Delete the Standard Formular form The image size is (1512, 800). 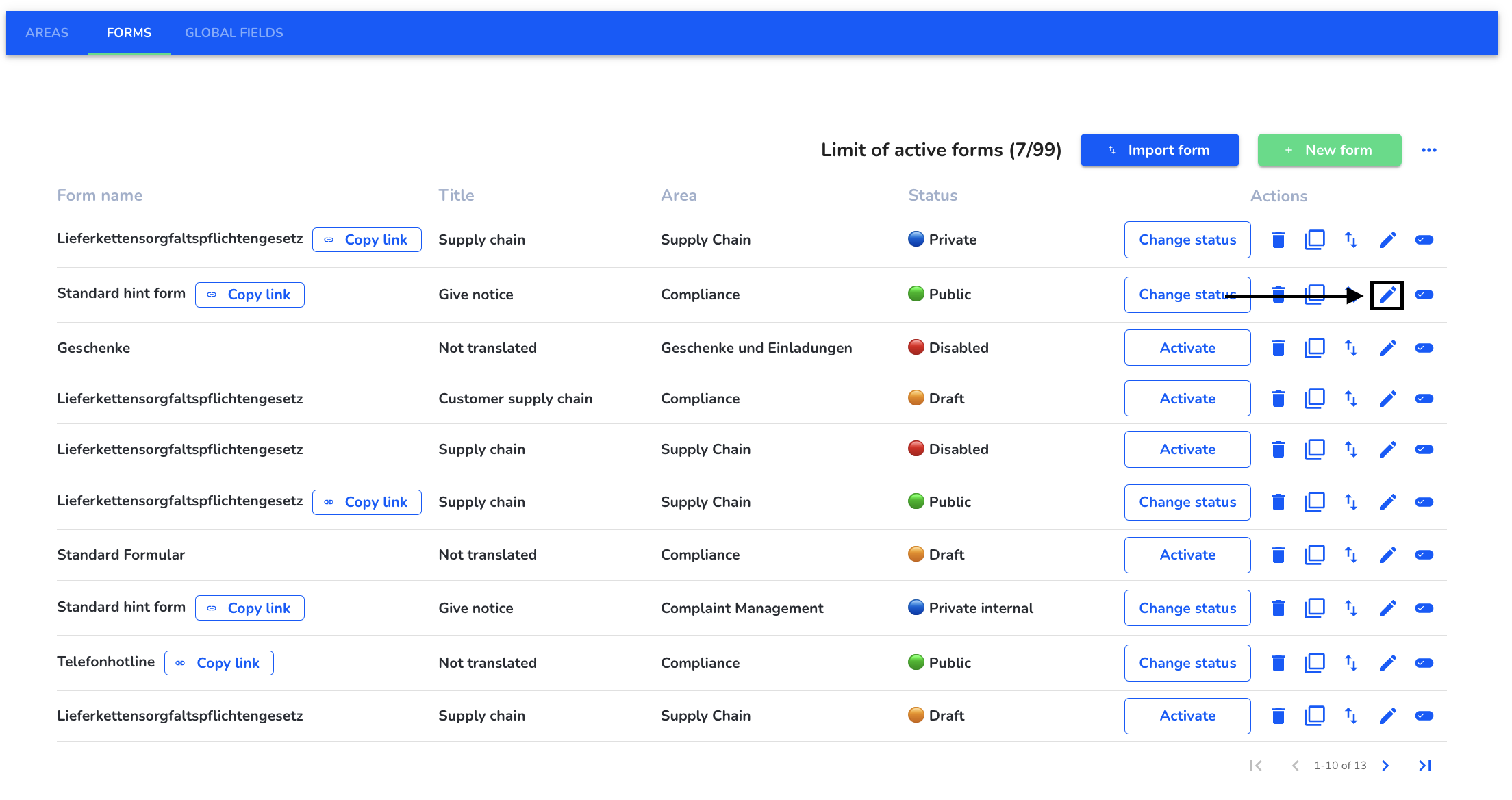pos(1278,555)
